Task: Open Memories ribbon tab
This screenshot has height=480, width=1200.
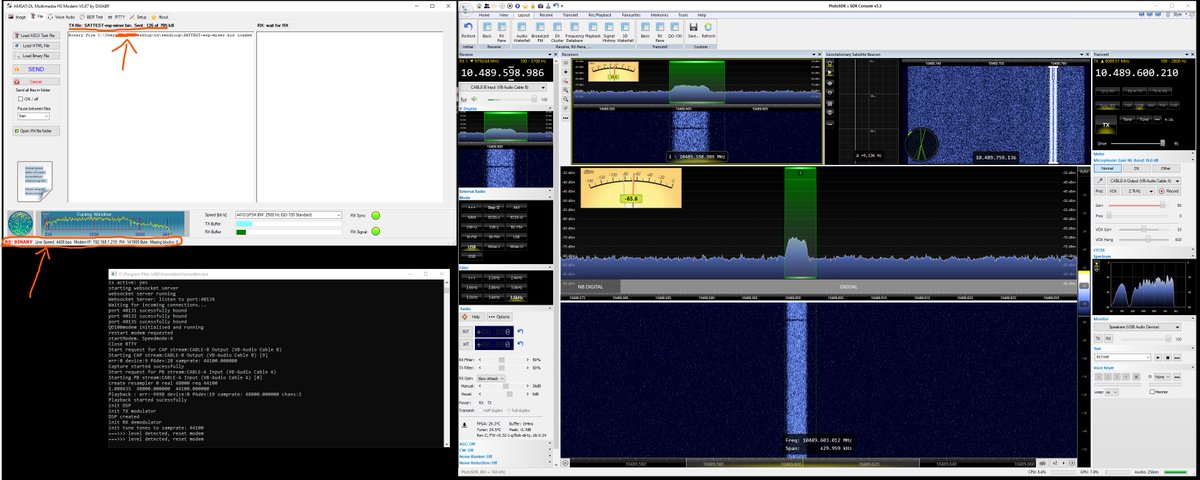Action: 660,15
